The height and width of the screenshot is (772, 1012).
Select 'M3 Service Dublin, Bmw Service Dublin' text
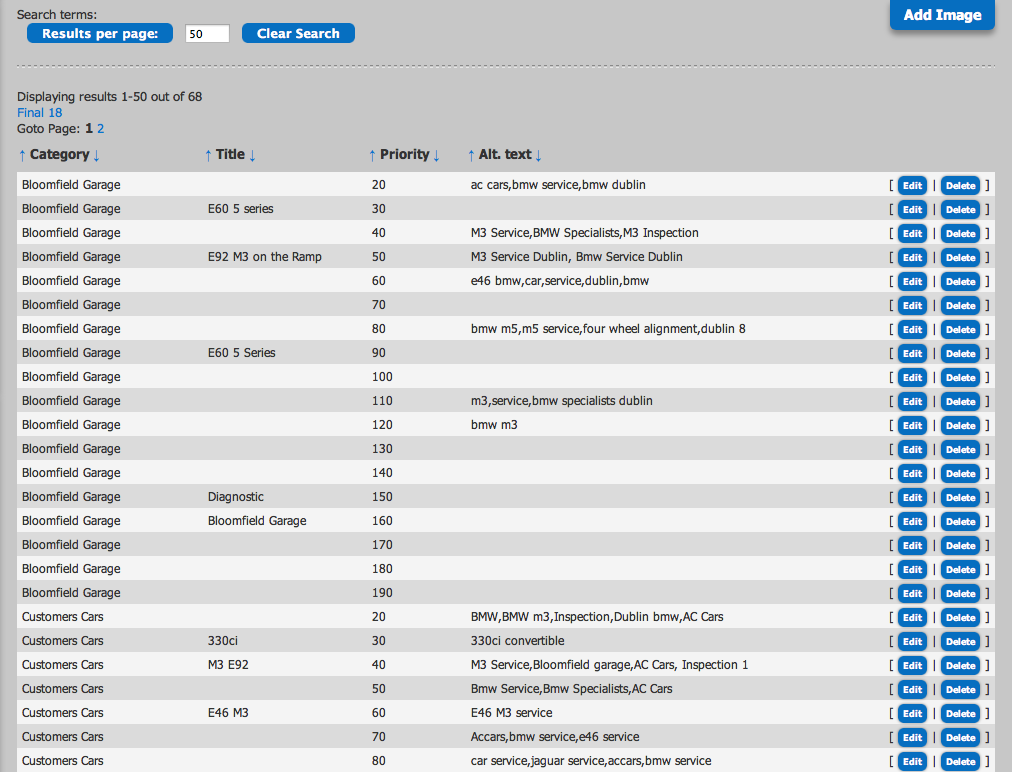pyautogui.click(x=576, y=257)
